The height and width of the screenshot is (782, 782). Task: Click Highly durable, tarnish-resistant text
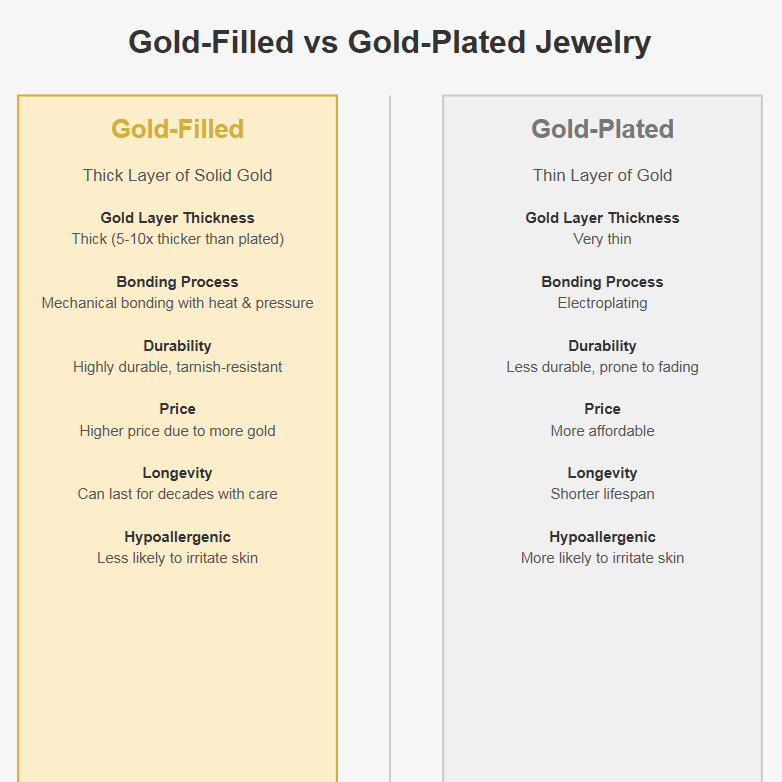click(177, 367)
